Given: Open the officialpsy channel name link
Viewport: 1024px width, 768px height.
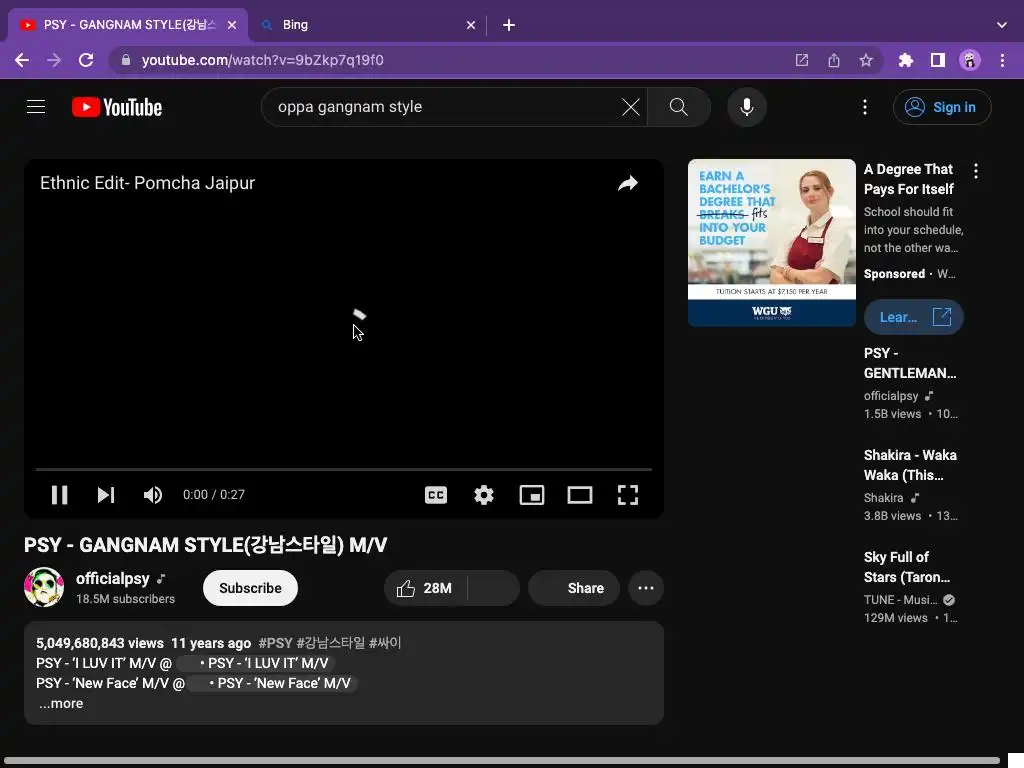Looking at the screenshot, I should click(112, 579).
